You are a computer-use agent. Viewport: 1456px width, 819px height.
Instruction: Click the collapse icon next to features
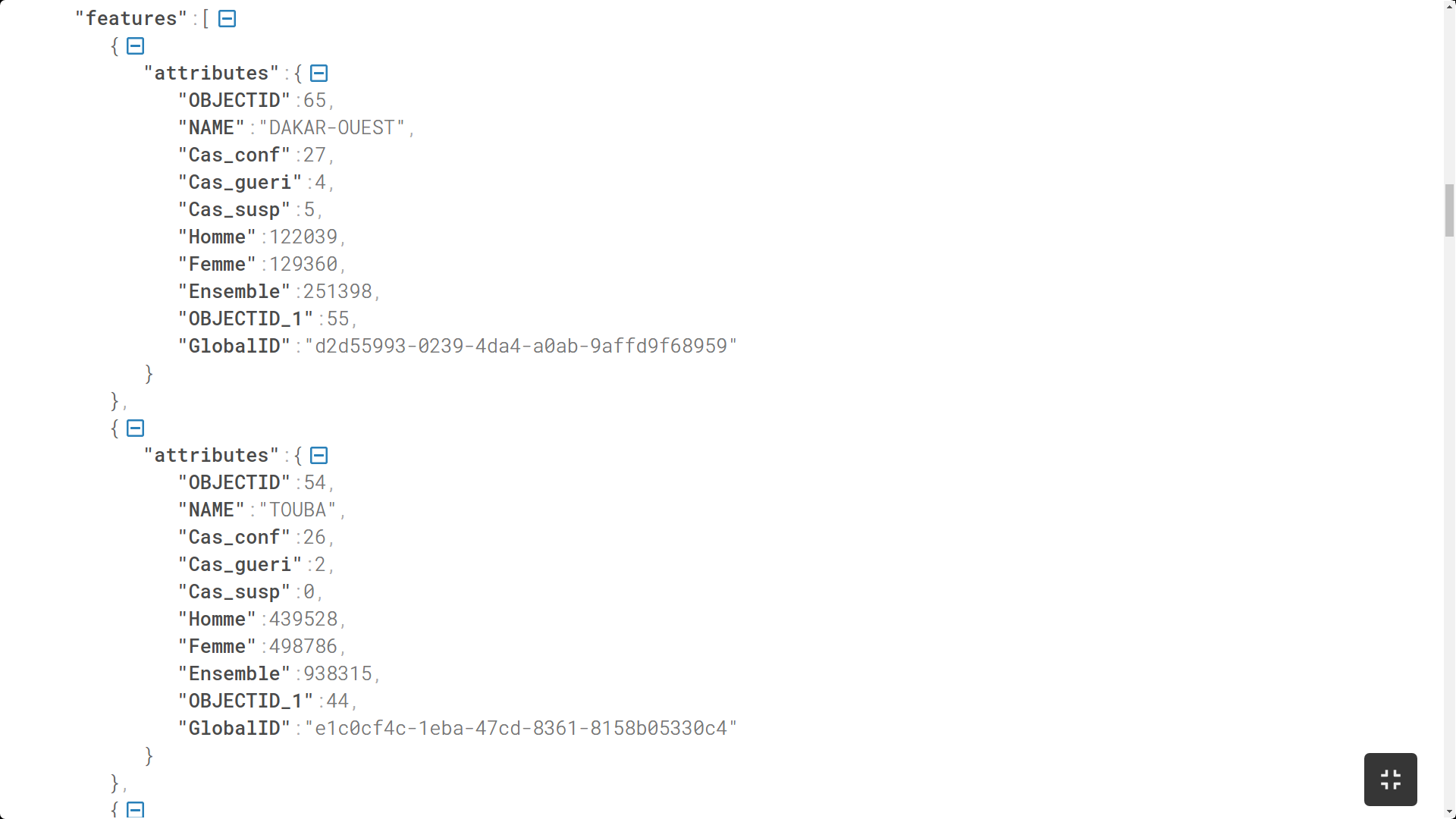[x=226, y=18]
